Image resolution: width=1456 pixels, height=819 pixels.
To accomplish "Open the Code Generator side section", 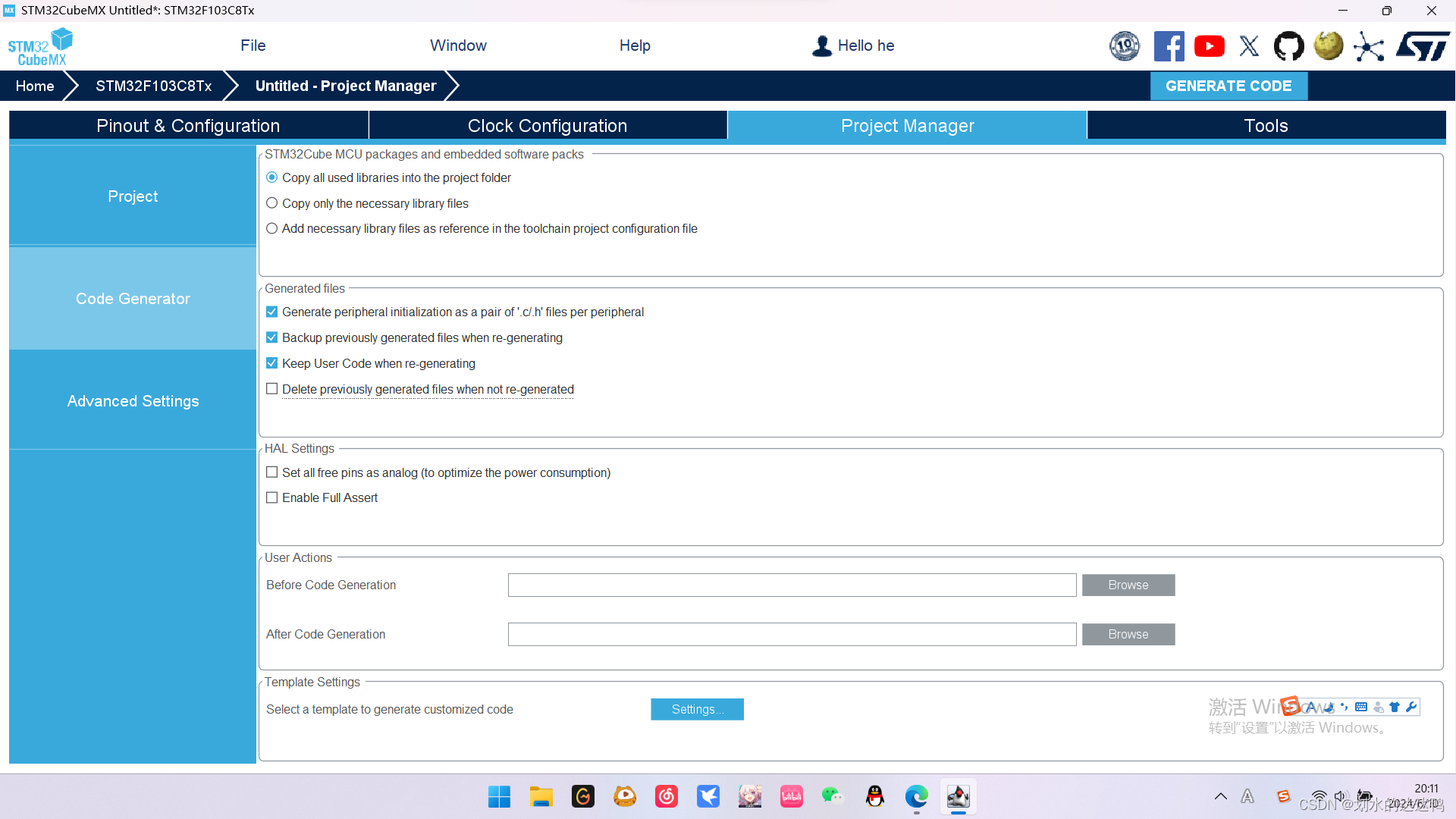I will tap(133, 299).
